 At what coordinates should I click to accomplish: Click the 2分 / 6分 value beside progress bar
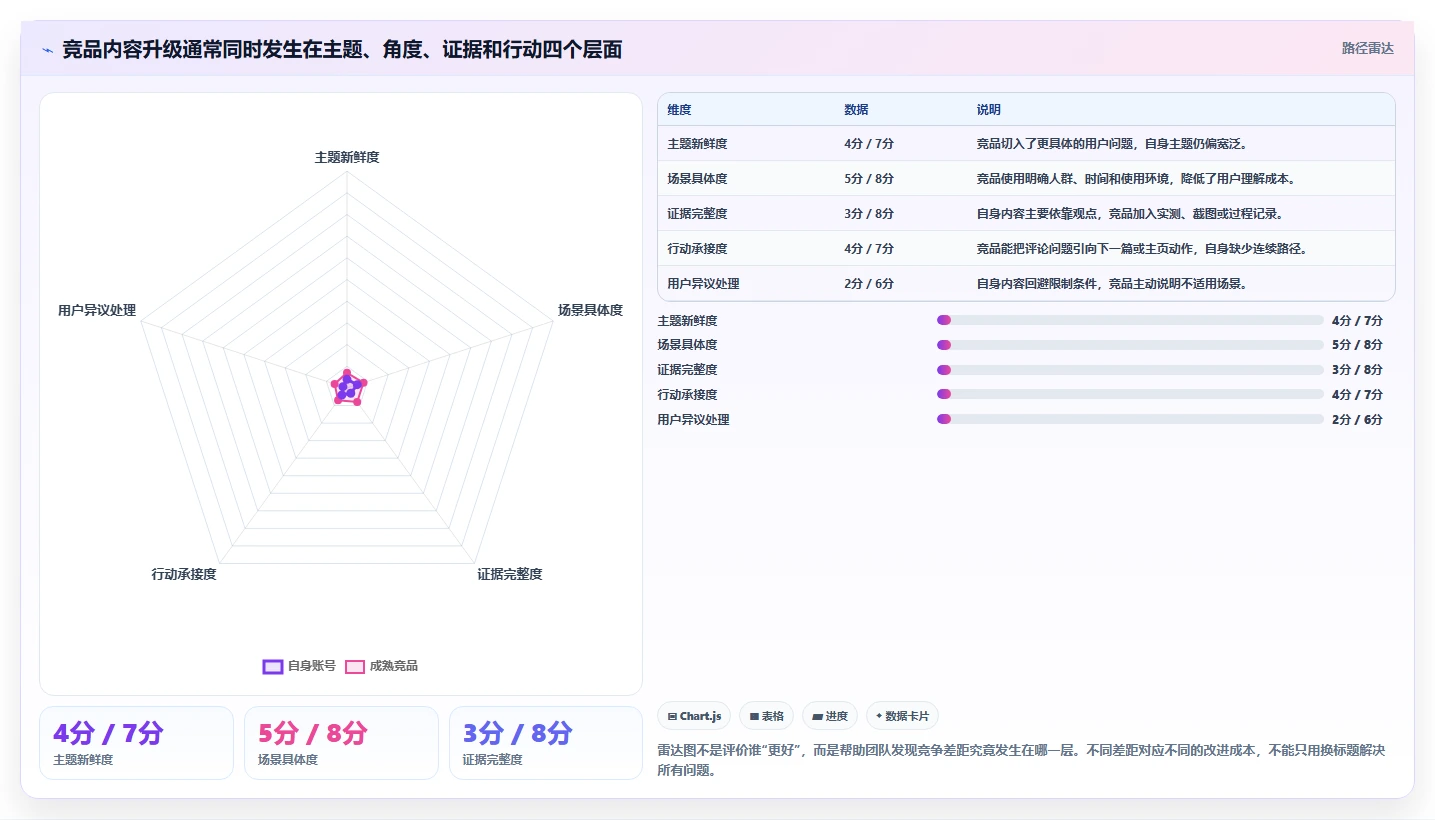click(1357, 419)
